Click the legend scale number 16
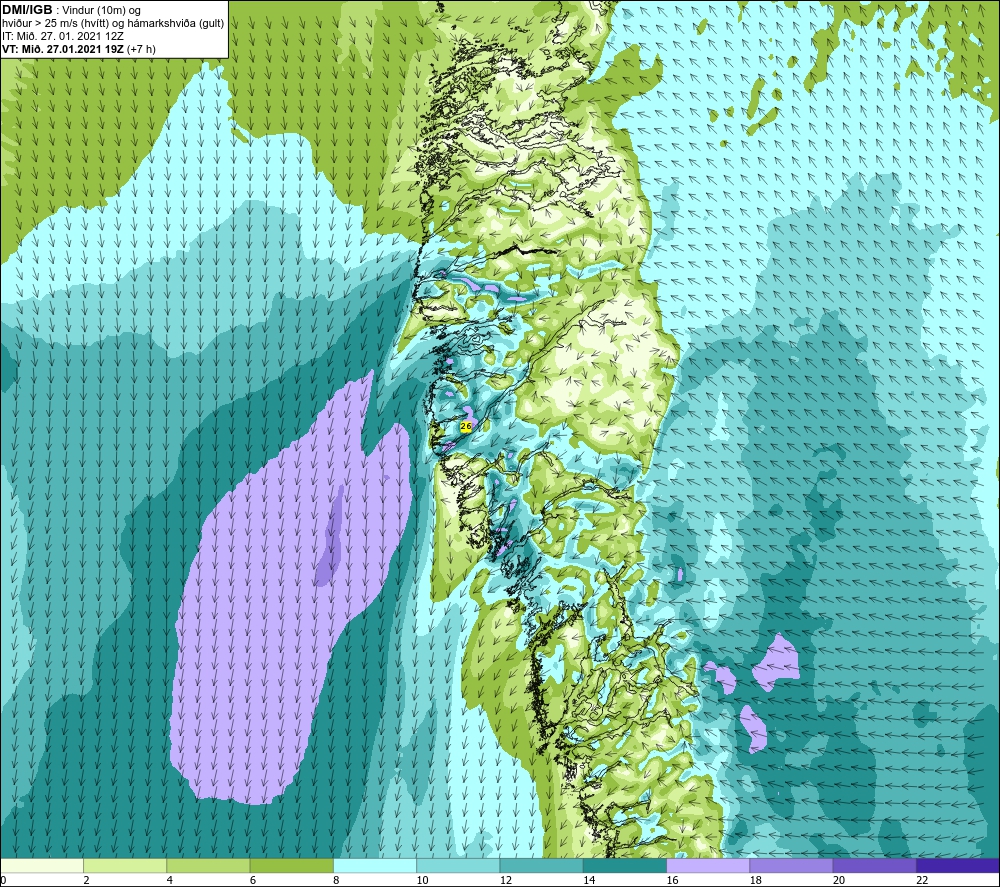The width and height of the screenshot is (1000, 887). click(x=673, y=881)
